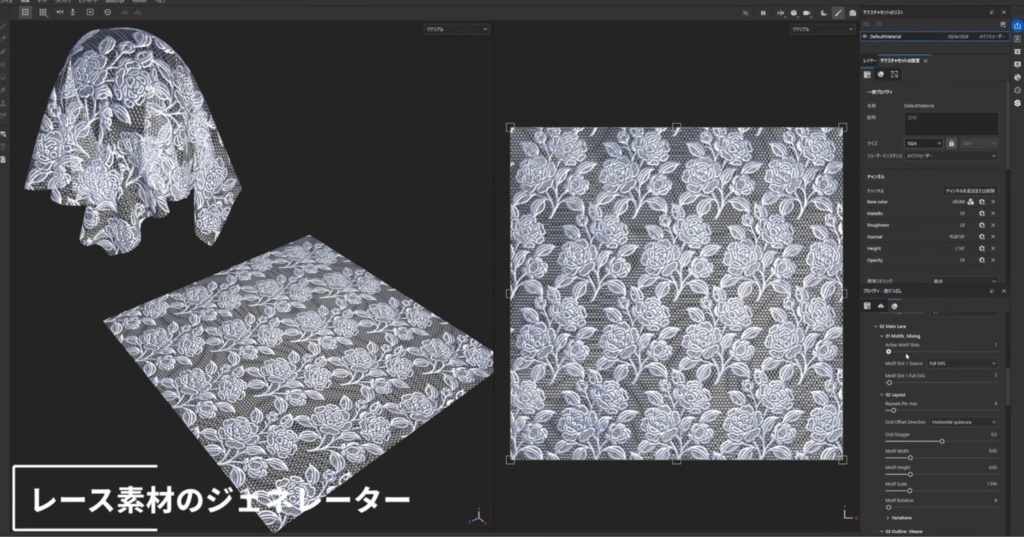Click the pie-shaped third icon in Properties fill panel
The width and height of the screenshot is (1024, 537).
(894, 306)
